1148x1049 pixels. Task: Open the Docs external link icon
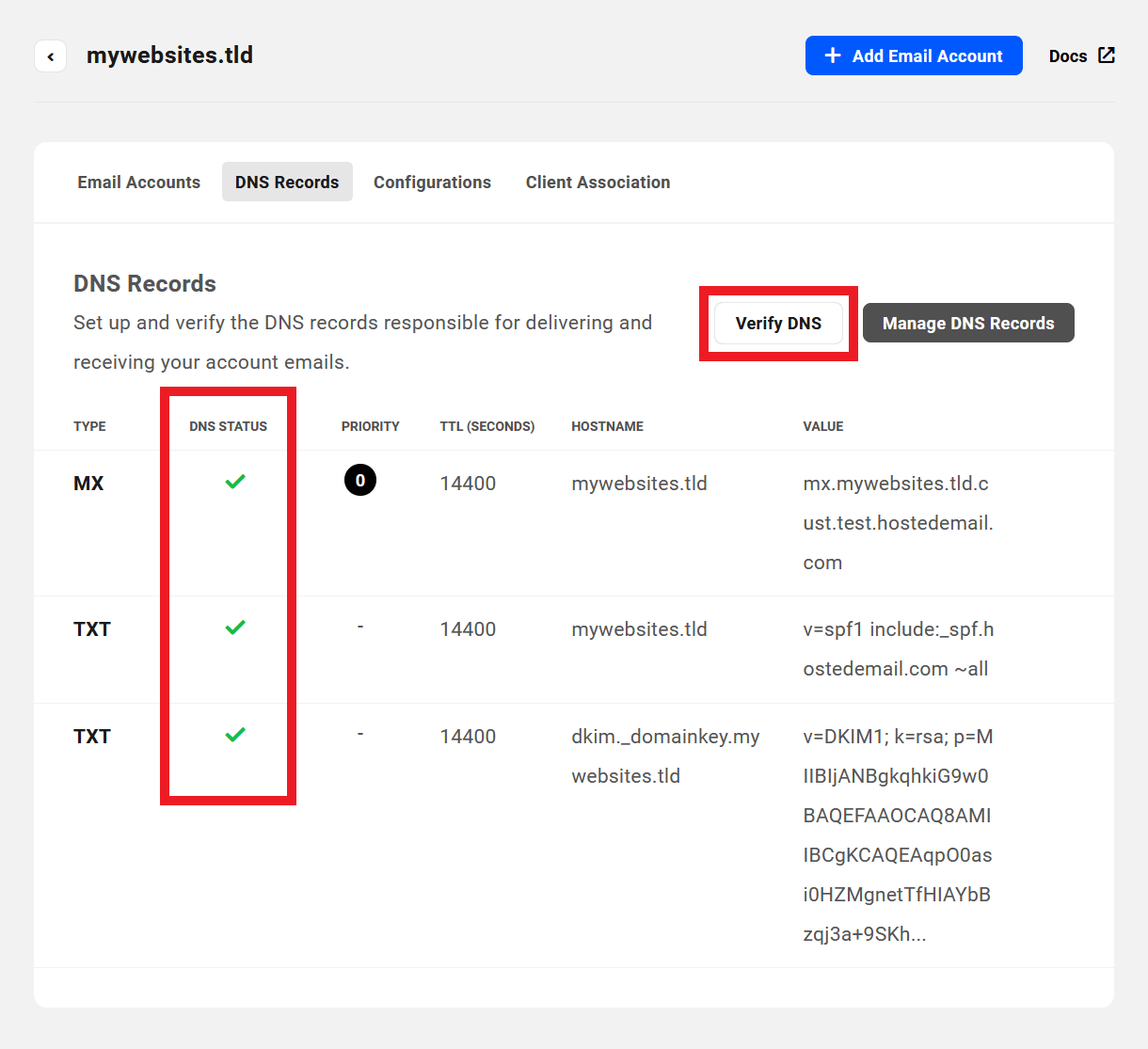(x=1107, y=55)
